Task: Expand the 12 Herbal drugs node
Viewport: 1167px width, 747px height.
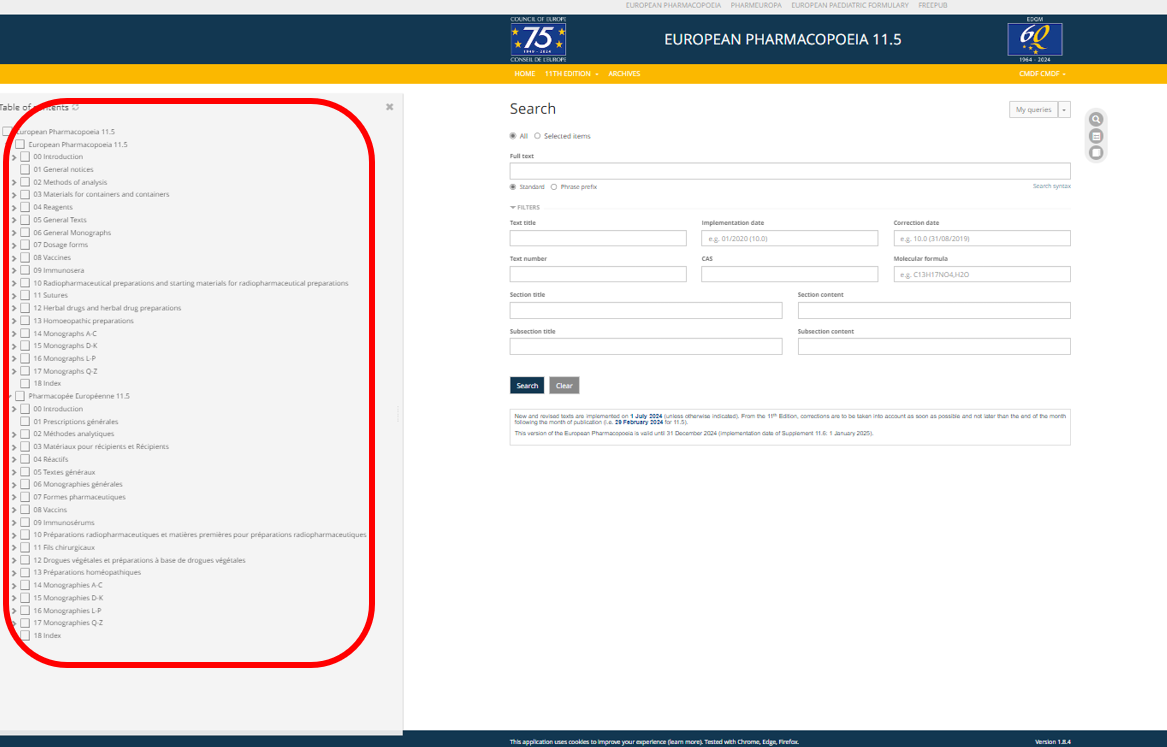Action: [14, 308]
